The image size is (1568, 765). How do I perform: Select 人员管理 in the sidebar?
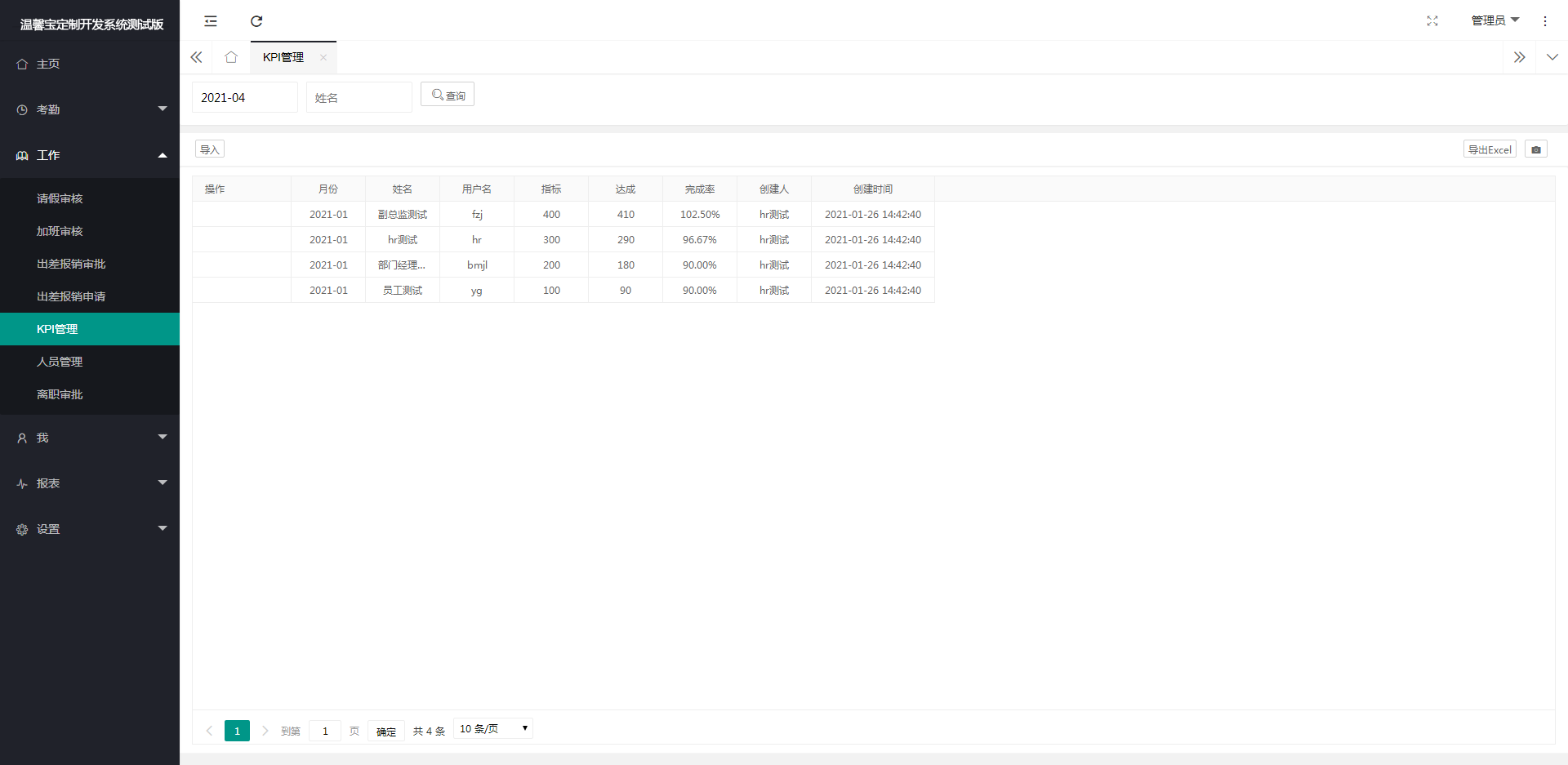pos(60,362)
